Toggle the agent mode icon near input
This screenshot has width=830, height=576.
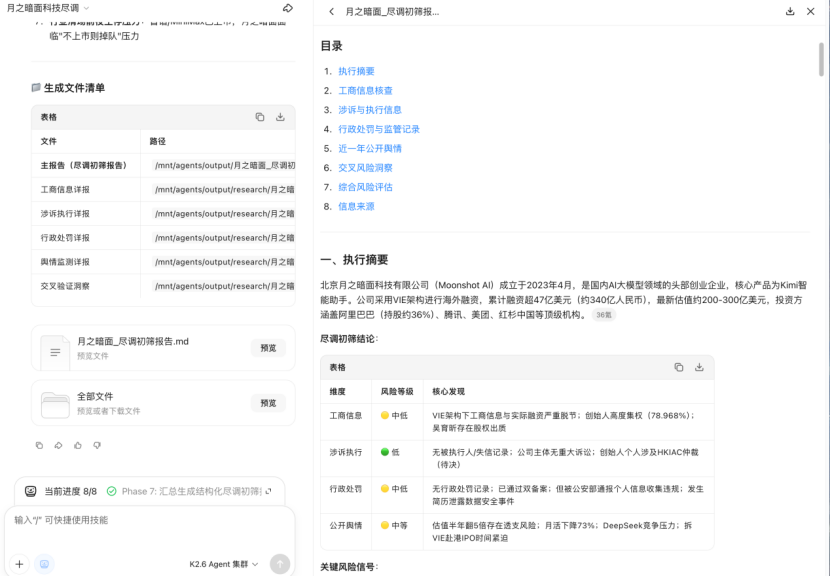click(x=44, y=564)
